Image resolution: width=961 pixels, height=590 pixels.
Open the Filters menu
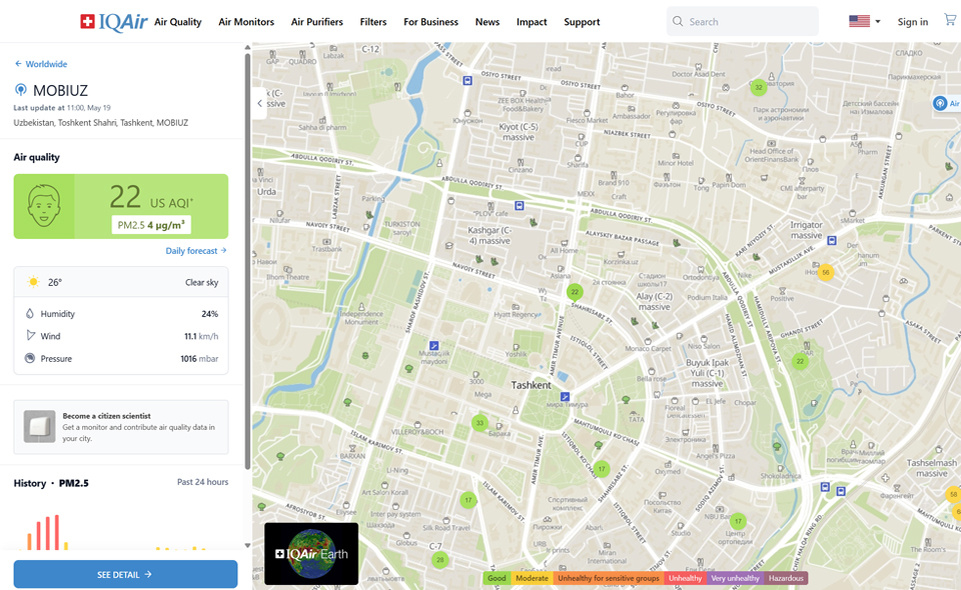pos(373,22)
